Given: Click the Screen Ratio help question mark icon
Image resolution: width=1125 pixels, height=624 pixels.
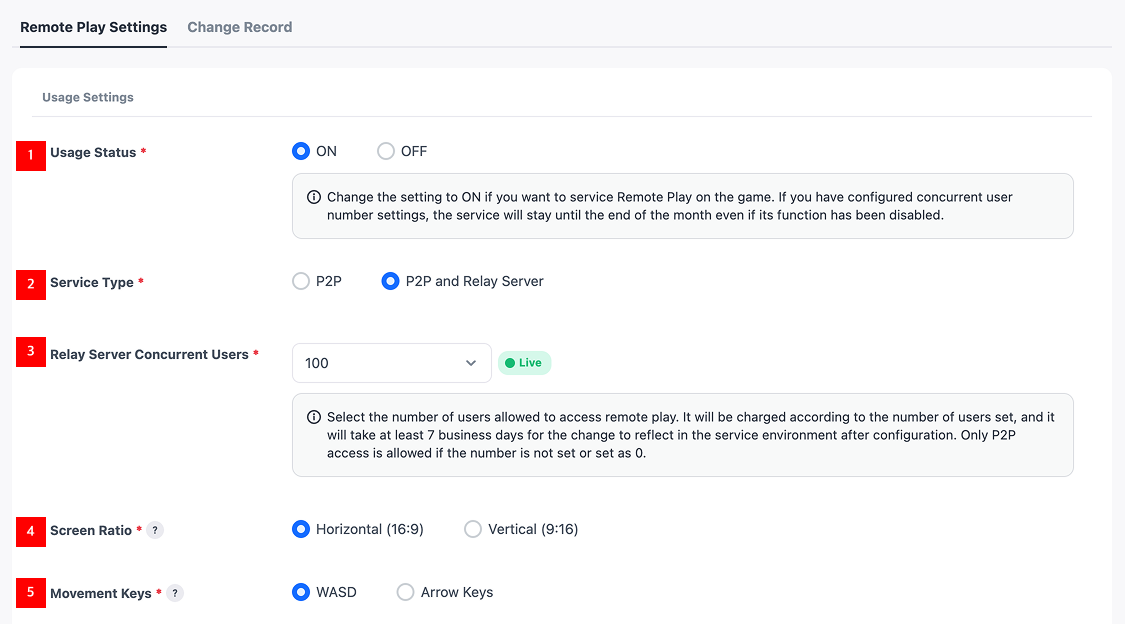Looking at the screenshot, I should [x=155, y=531].
